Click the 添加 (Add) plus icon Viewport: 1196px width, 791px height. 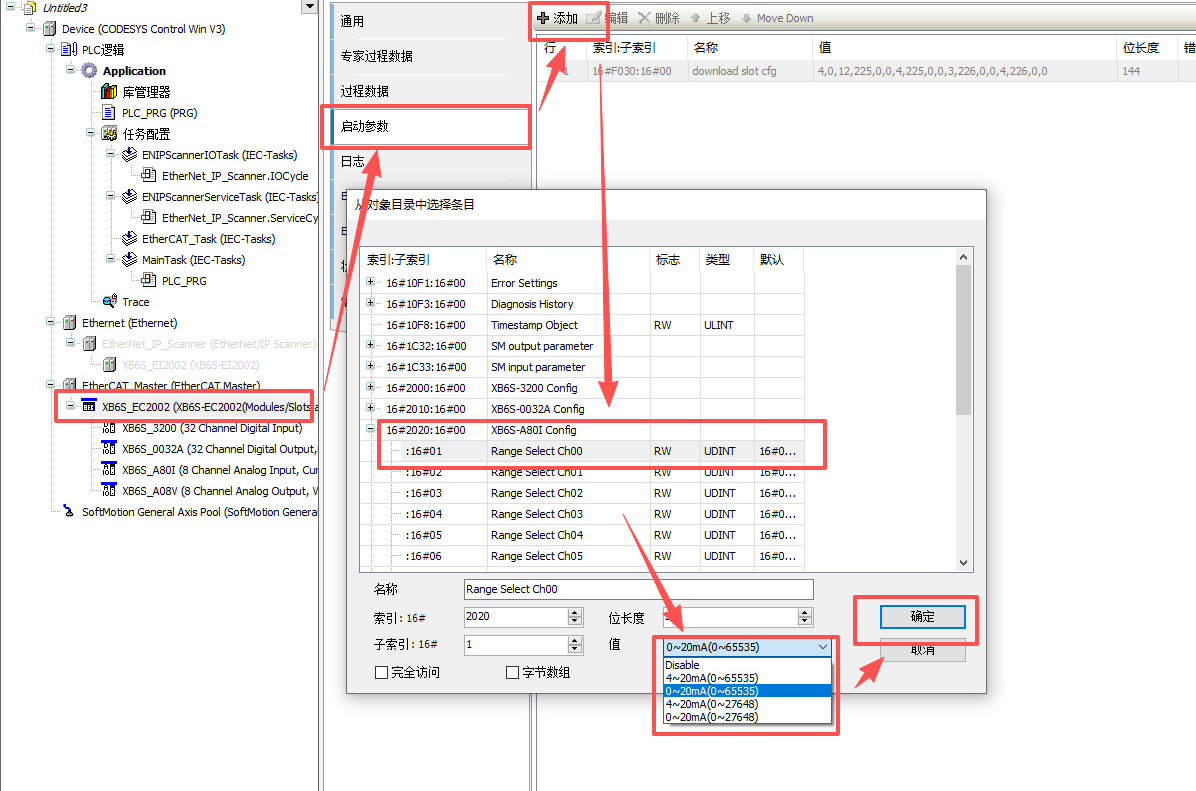point(544,18)
